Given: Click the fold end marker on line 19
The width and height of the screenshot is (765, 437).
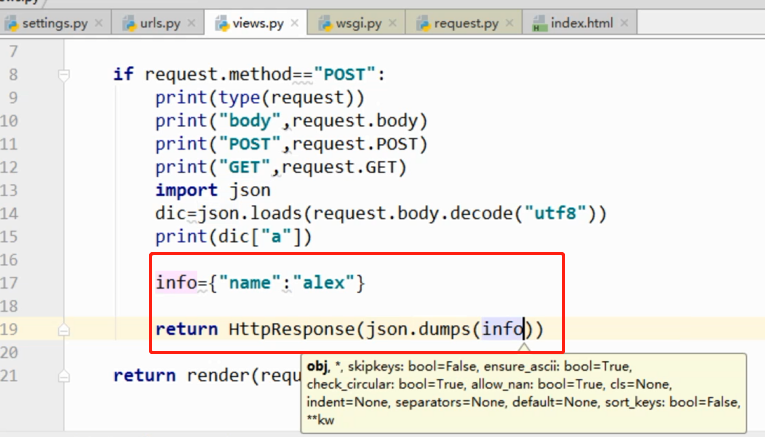Looking at the screenshot, I should pyautogui.click(x=64, y=330).
